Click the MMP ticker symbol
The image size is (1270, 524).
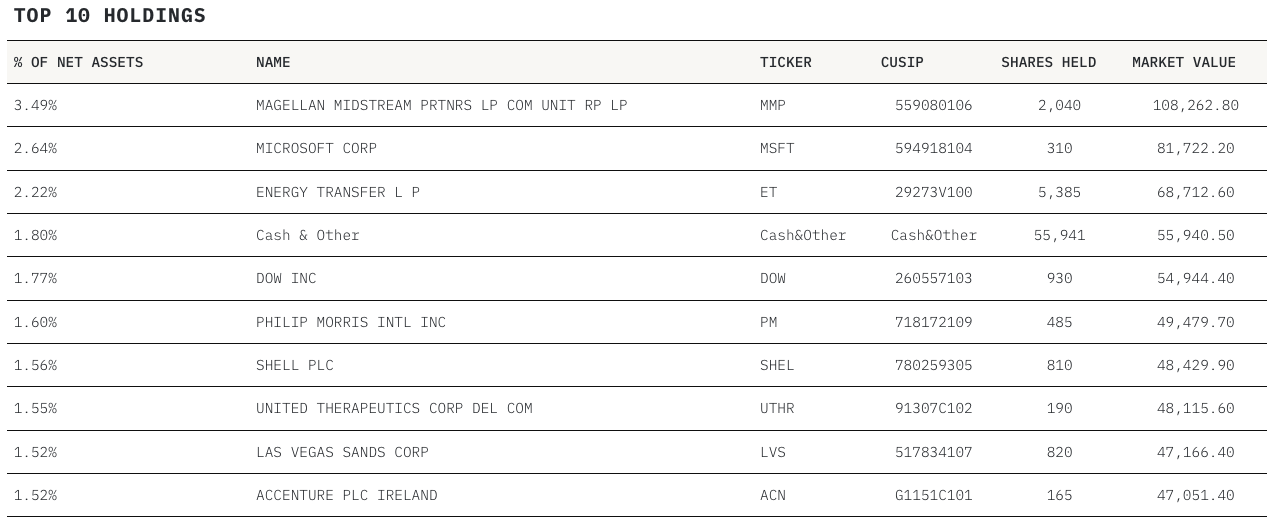tap(773, 105)
